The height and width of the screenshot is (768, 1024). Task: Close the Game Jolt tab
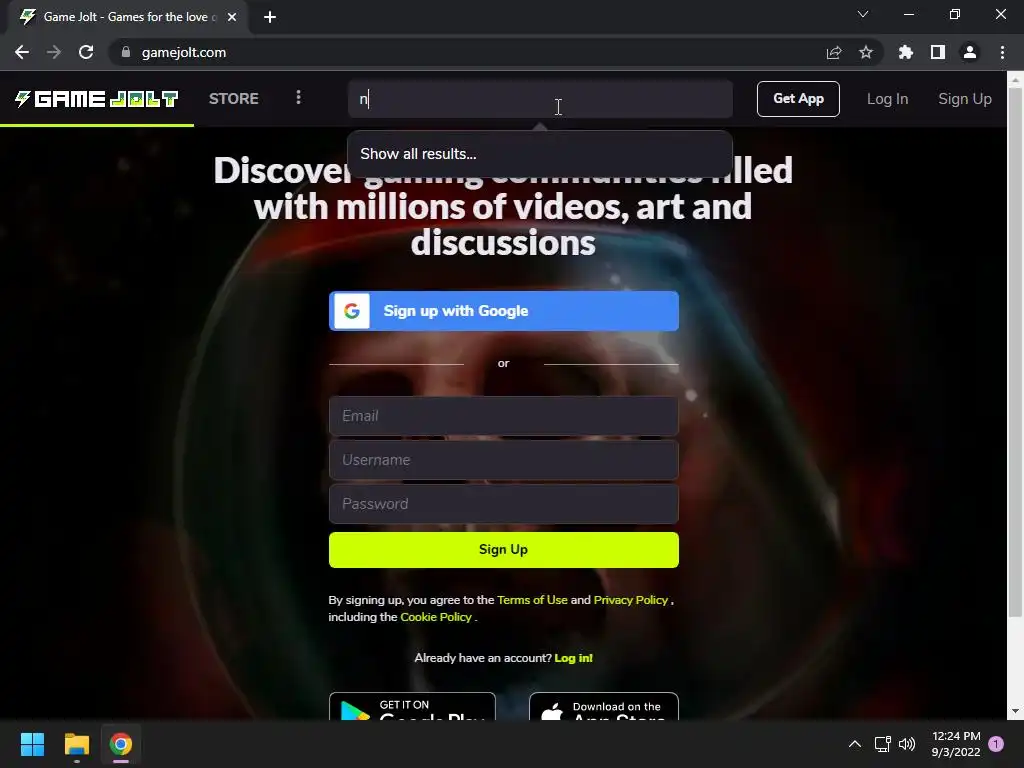click(232, 17)
